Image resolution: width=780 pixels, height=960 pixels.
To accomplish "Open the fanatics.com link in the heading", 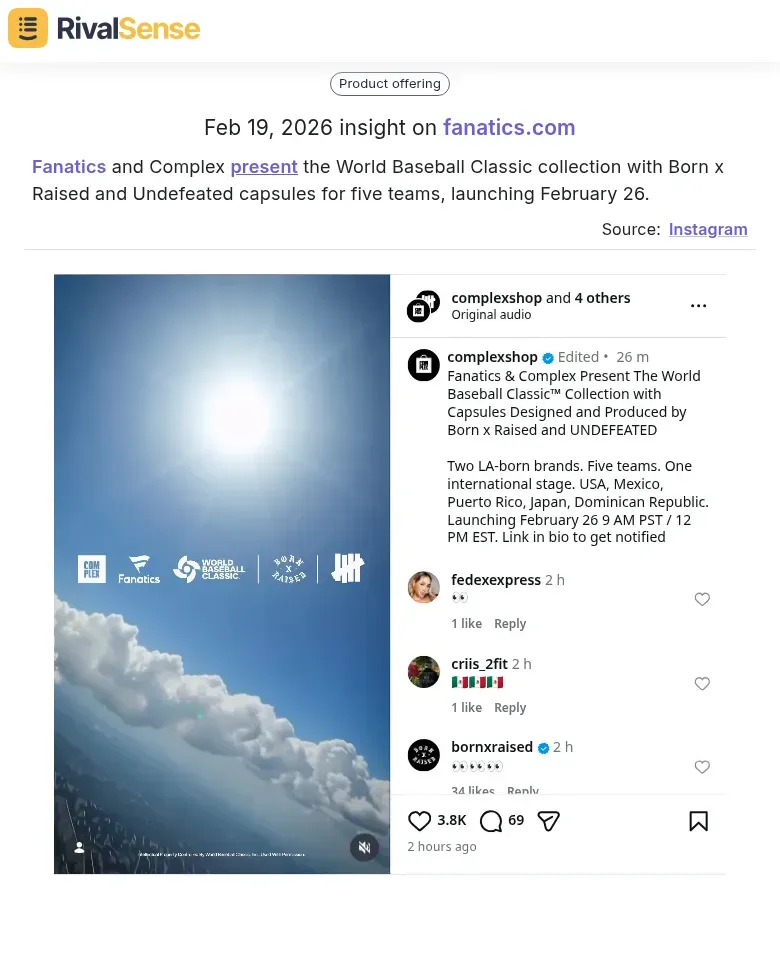I will 509,128.
